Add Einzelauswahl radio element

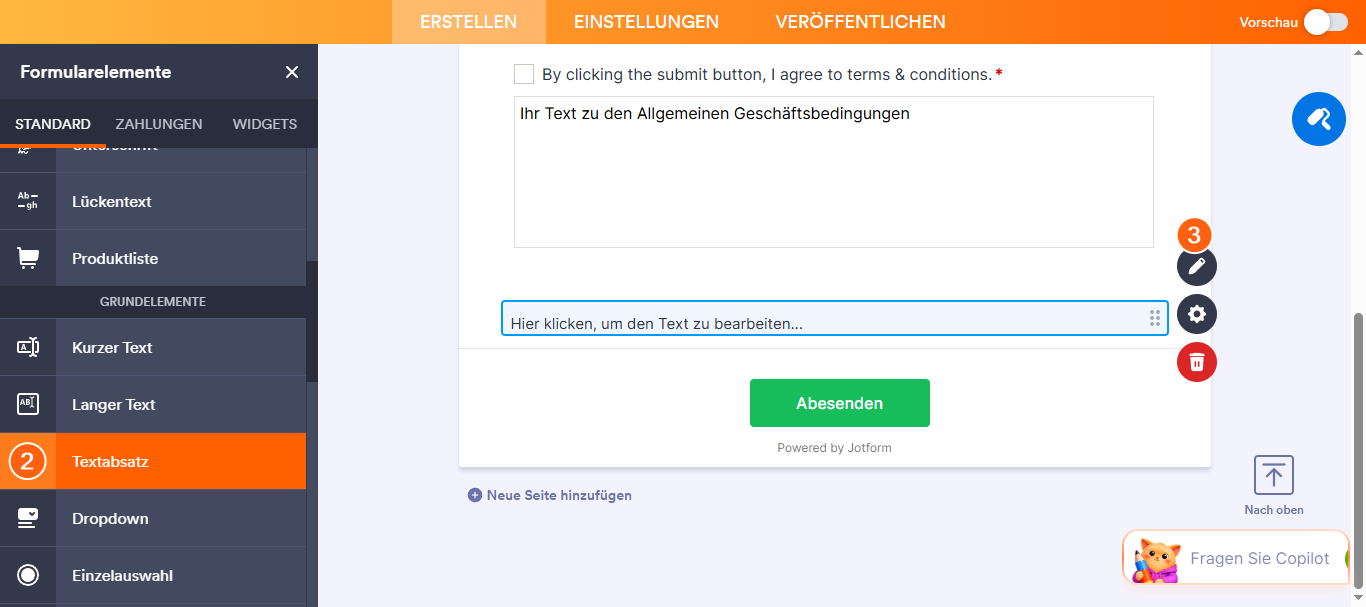(153, 575)
